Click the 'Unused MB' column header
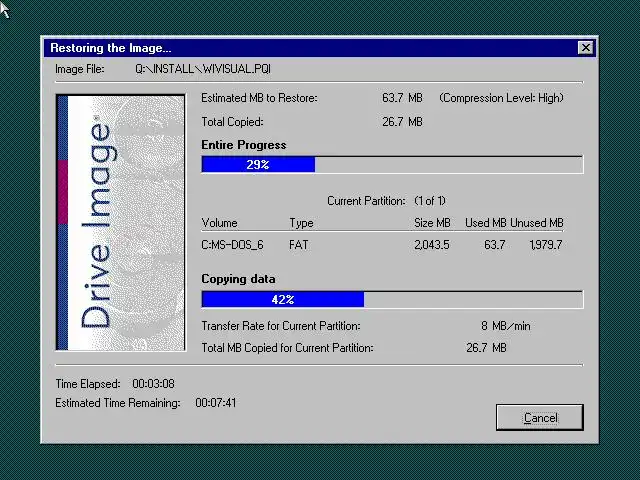 (x=537, y=223)
